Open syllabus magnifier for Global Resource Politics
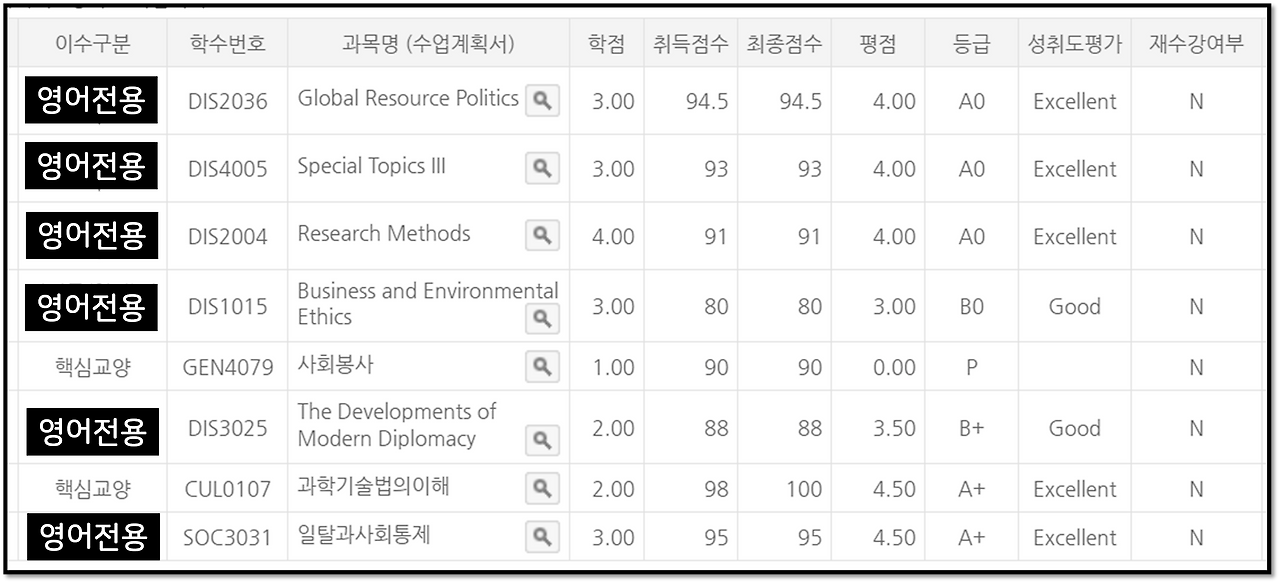Image resolution: width=1280 pixels, height=583 pixels. [542, 100]
